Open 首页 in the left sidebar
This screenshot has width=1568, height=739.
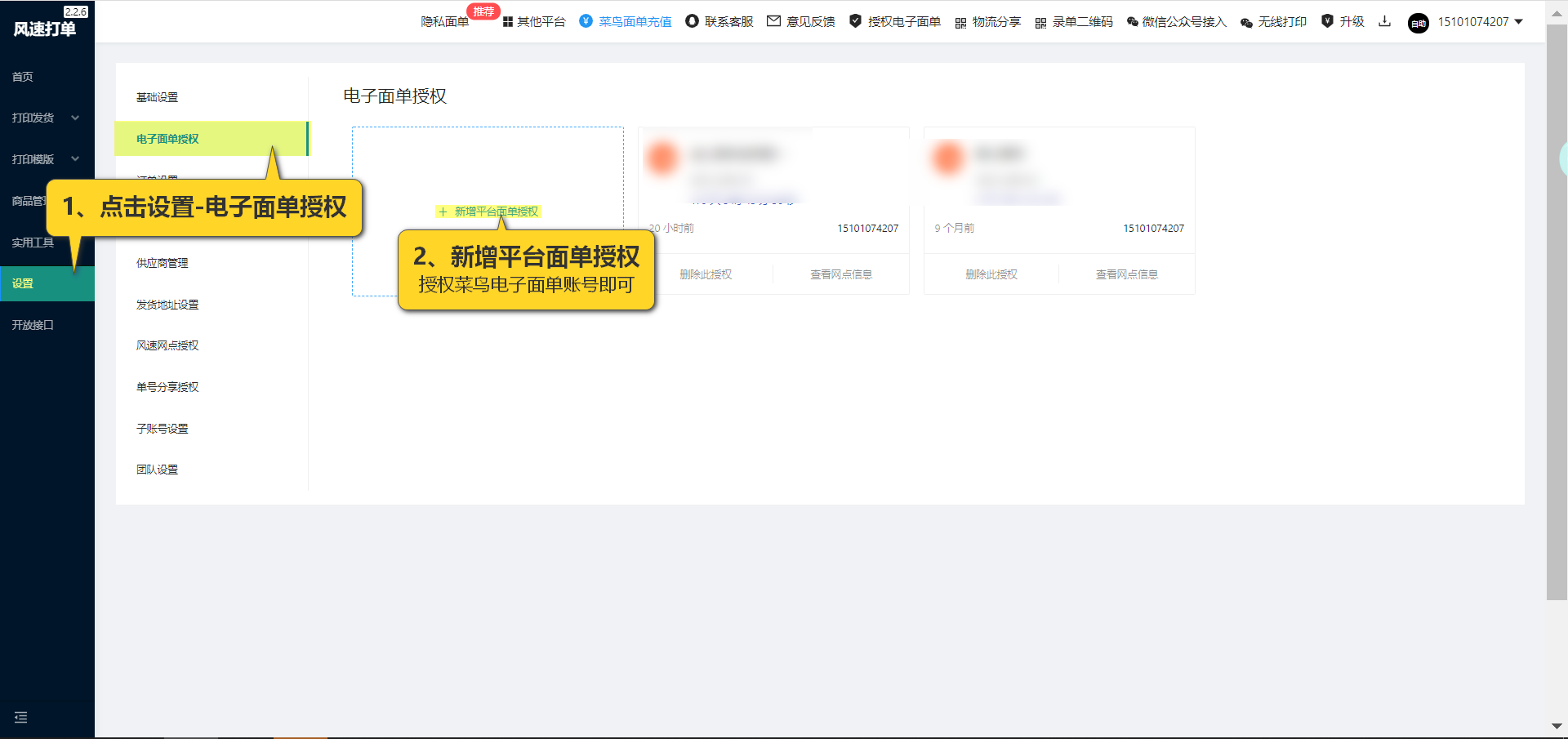pyautogui.click(x=23, y=77)
